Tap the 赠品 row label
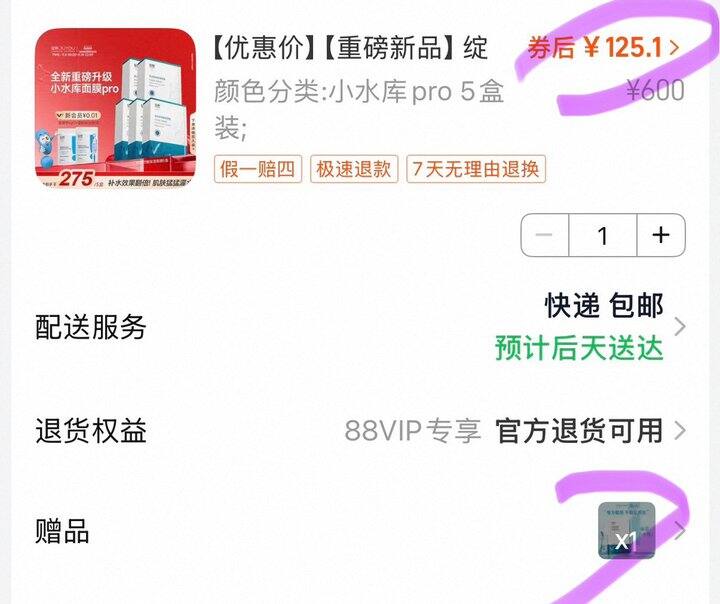 (62, 531)
